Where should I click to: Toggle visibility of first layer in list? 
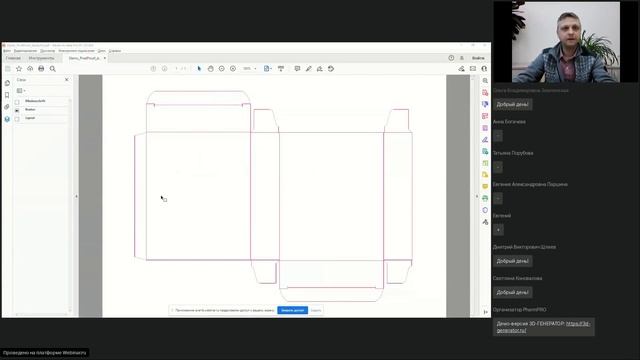click(x=17, y=102)
